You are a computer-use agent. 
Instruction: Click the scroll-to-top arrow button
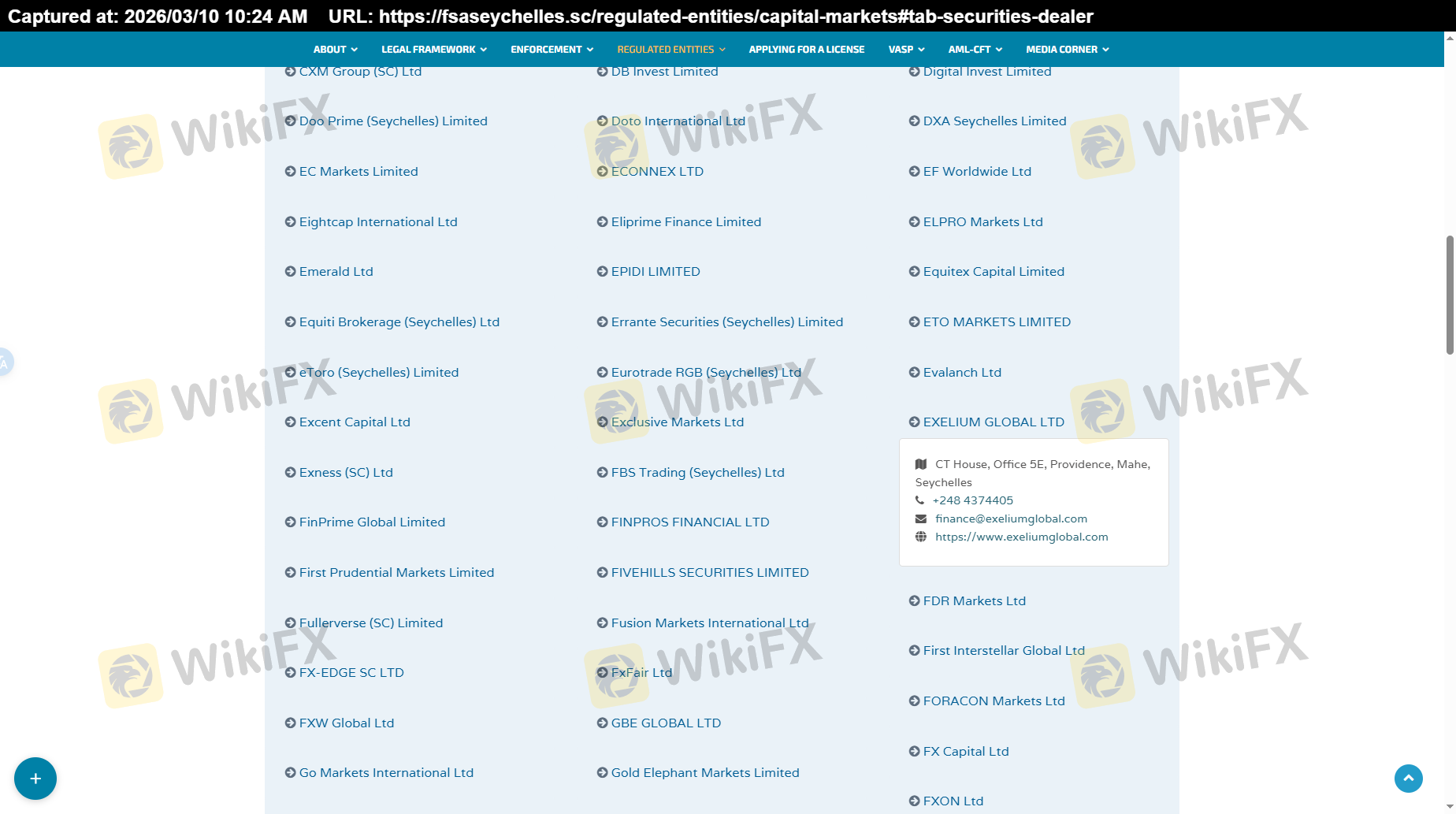pos(1409,779)
